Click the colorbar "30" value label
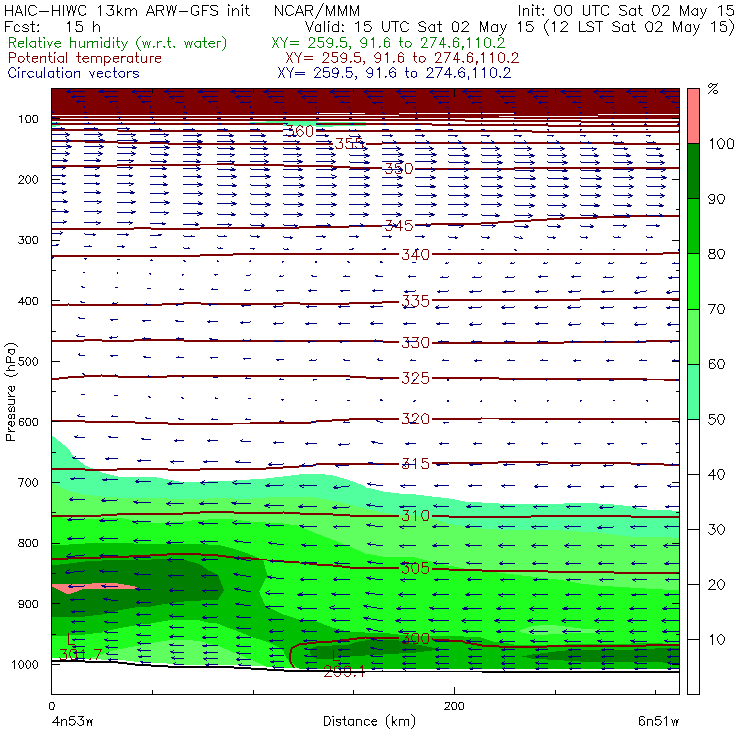Viewport: 740px width, 740px height. point(716,530)
